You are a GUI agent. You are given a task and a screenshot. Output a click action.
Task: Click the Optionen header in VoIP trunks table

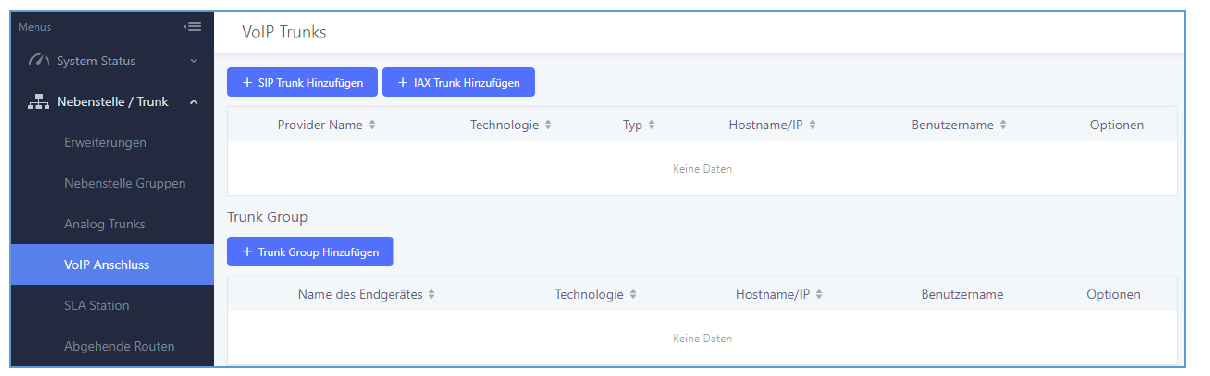click(x=1117, y=125)
